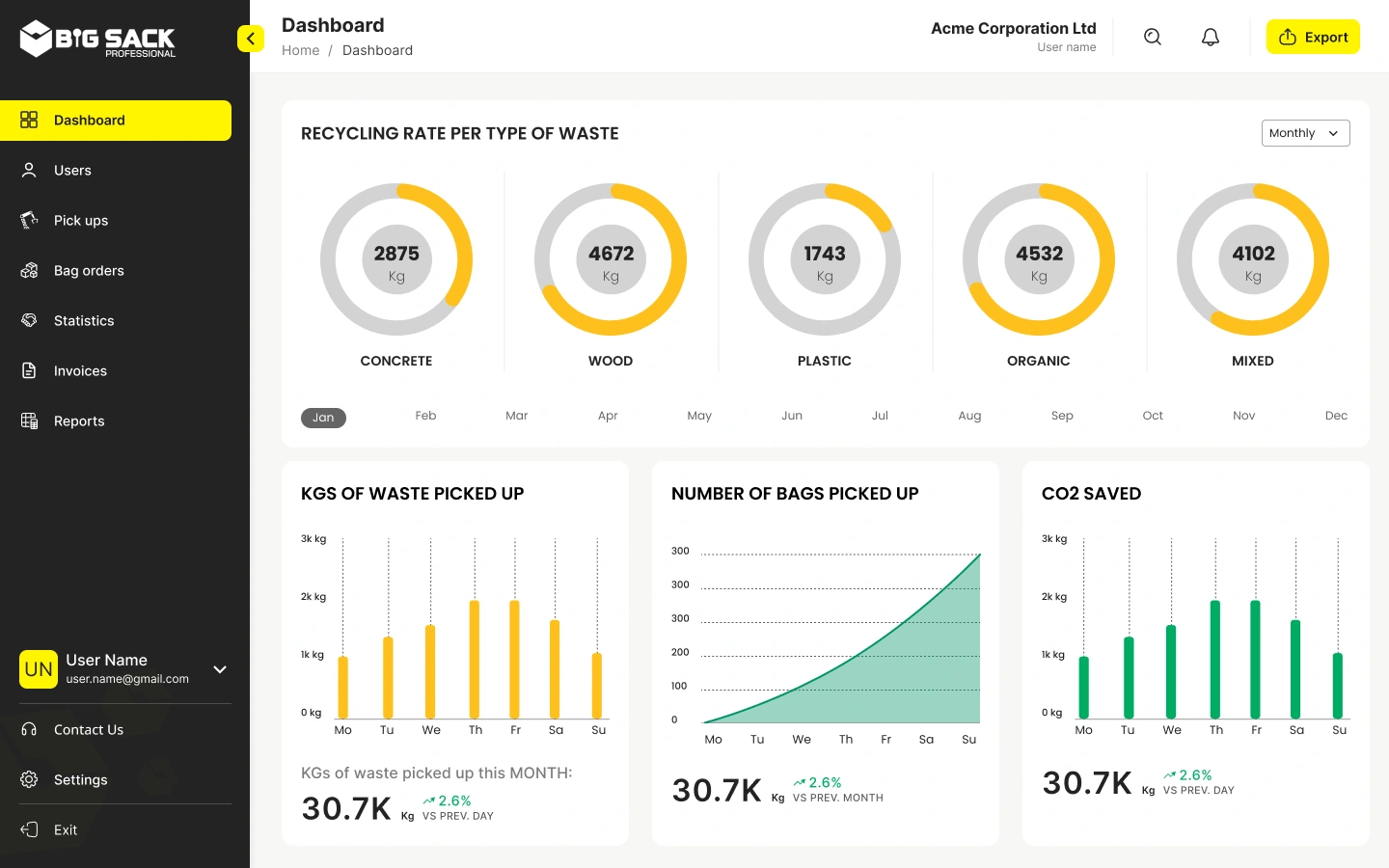Click user.name@gmail.com email text
This screenshot has height=868, width=1389.
(127, 679)
